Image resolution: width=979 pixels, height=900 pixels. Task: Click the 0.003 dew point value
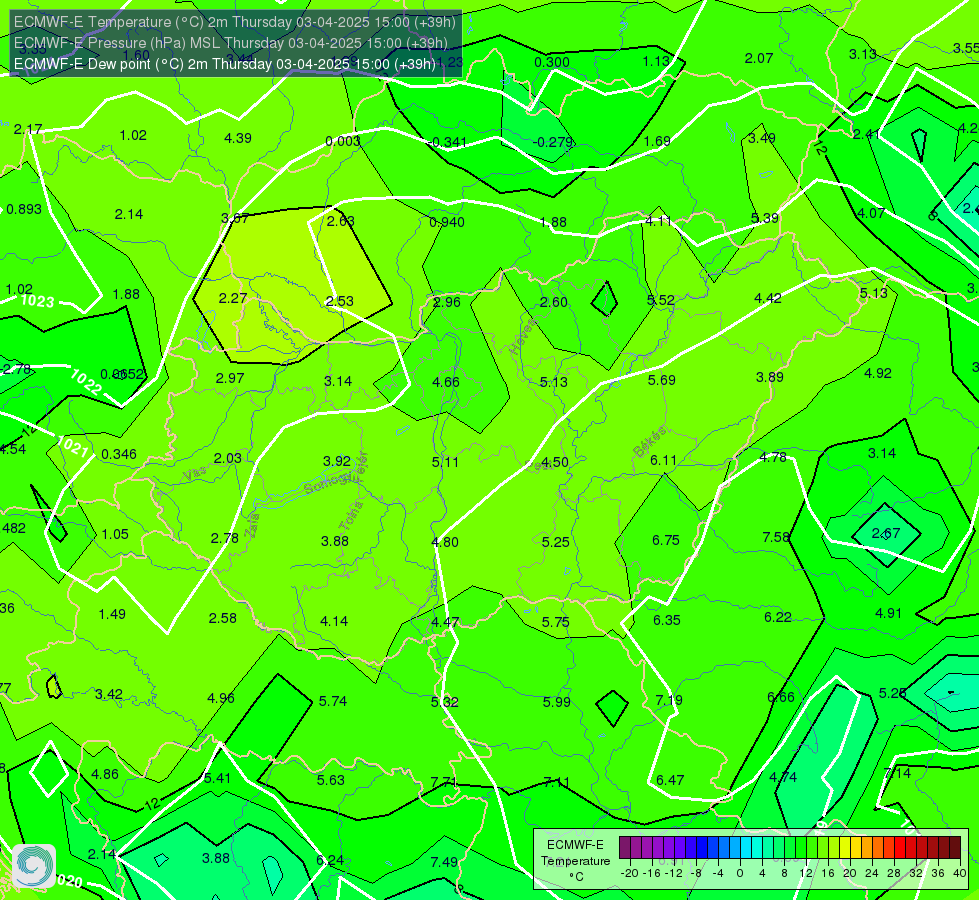pyautogui.click(x=343, y=141)
